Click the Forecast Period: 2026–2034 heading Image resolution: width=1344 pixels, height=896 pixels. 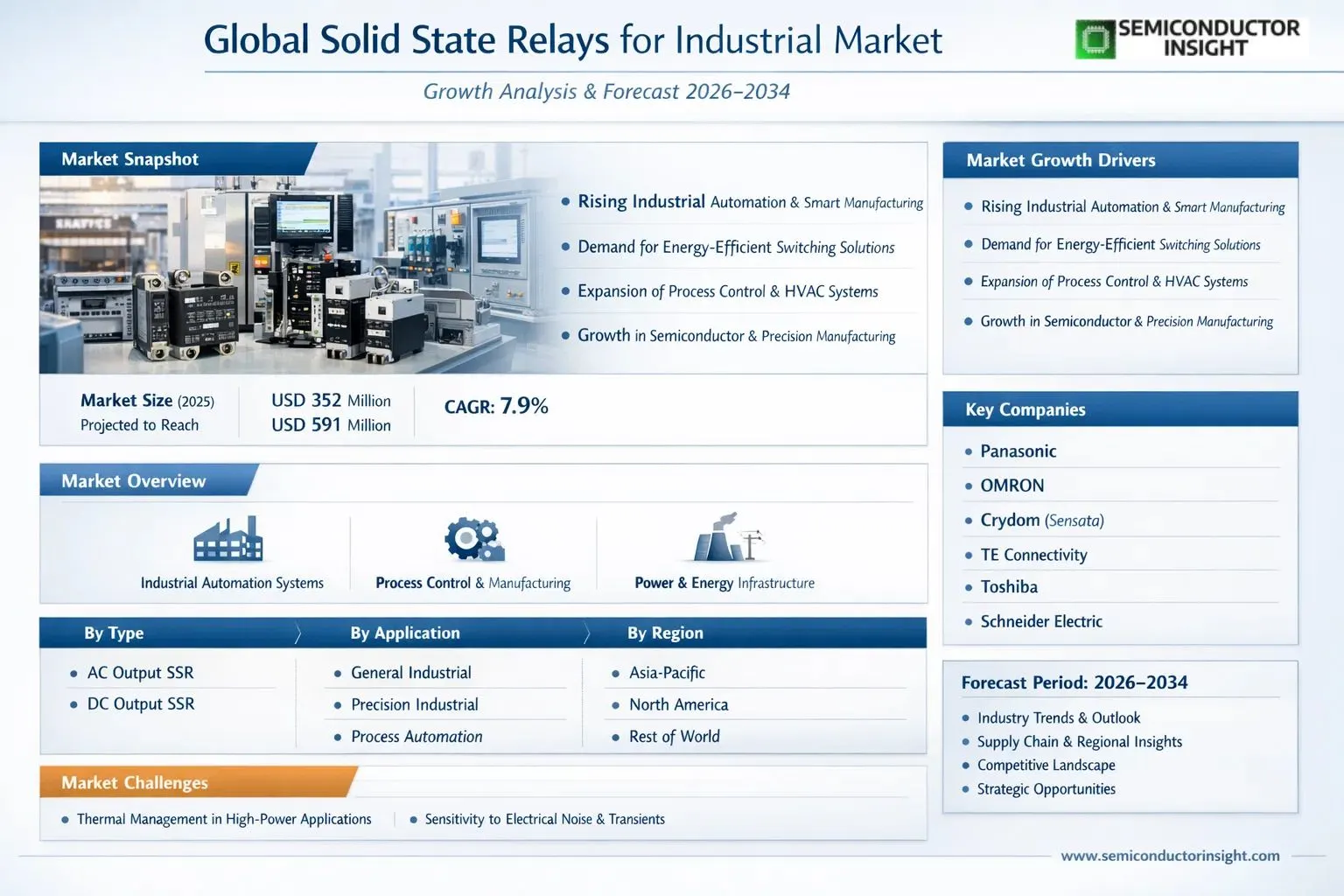pyautogui.click(x=1074, y=682)
